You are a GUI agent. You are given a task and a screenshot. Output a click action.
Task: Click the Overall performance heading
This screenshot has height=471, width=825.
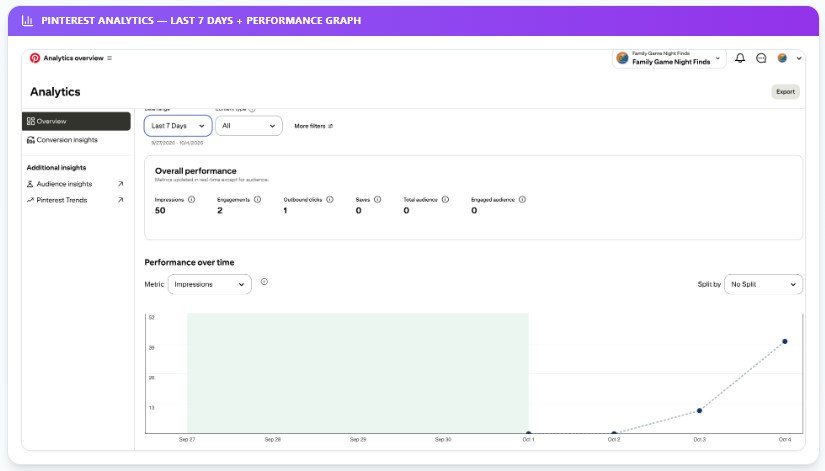point(195,171)
